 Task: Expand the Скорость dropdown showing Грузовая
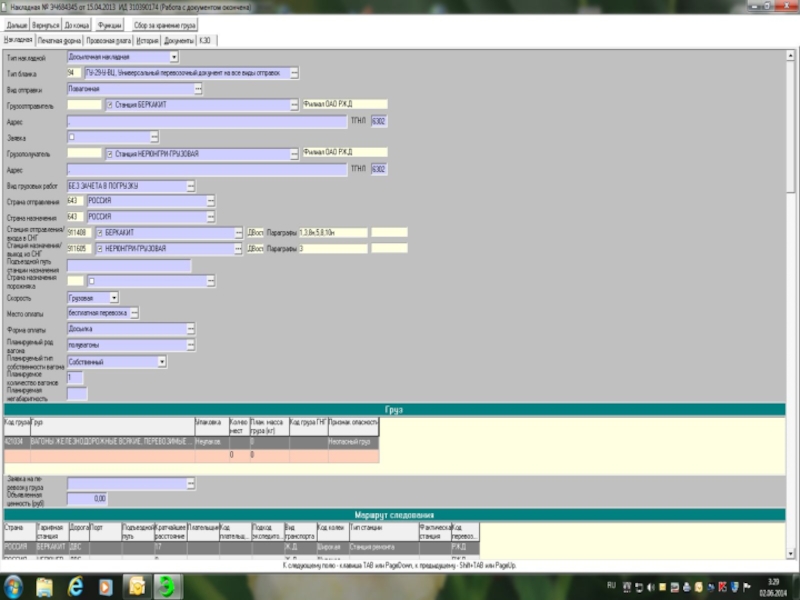(113, 297)
